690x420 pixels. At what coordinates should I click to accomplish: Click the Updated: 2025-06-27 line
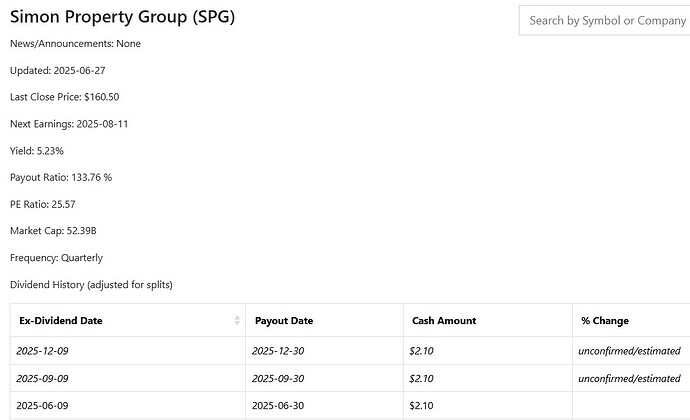pyautogui.click(x=58, y=70)
